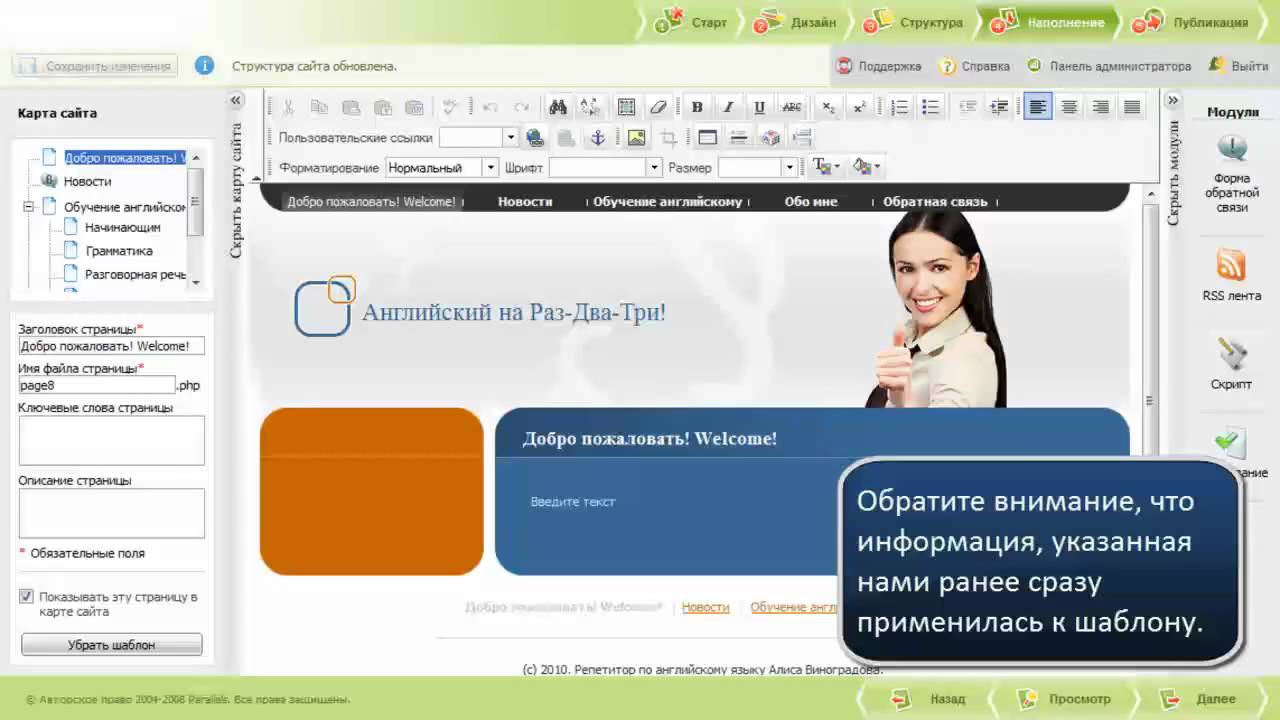The width and height of the screenshot is (1280, 720).
Task: Click the Select All toolbar icon
Action: [x=626, y=107]
